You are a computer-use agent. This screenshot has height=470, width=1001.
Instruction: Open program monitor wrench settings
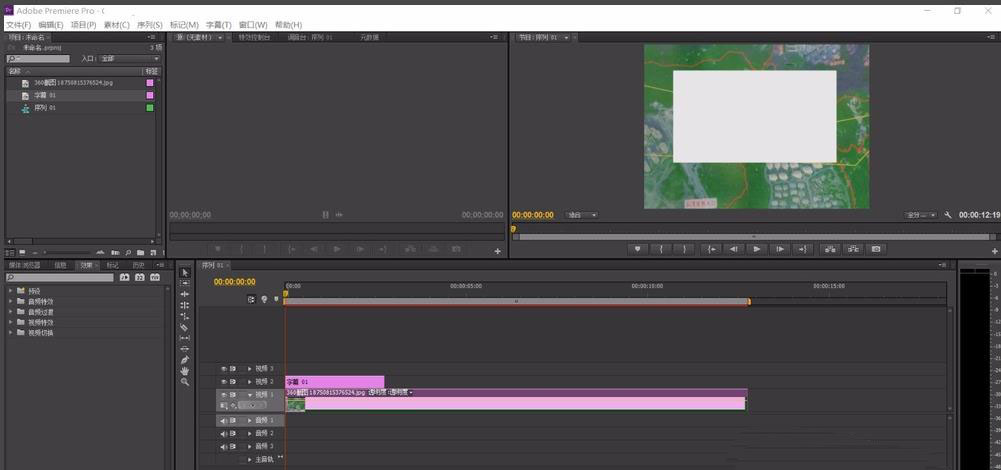point(948,215)
